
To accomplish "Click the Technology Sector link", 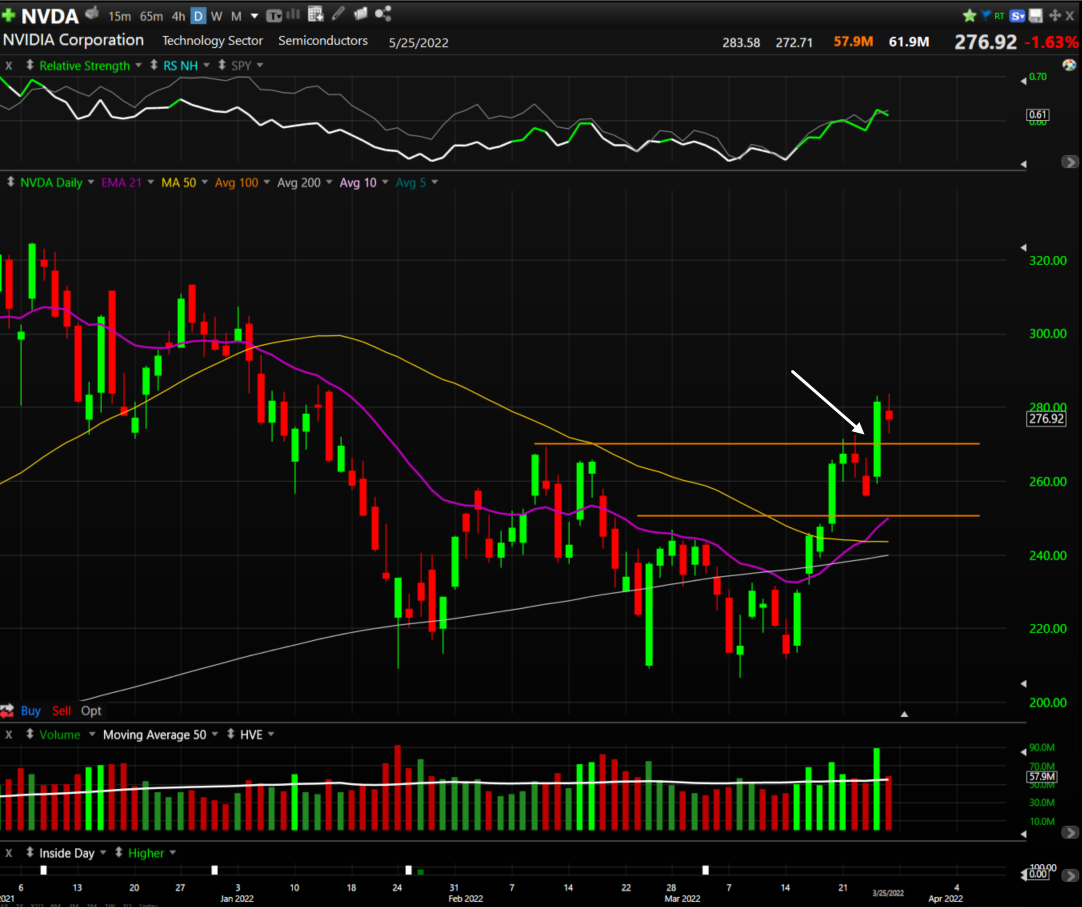I will pyautogui.click(x=213, y=41).
